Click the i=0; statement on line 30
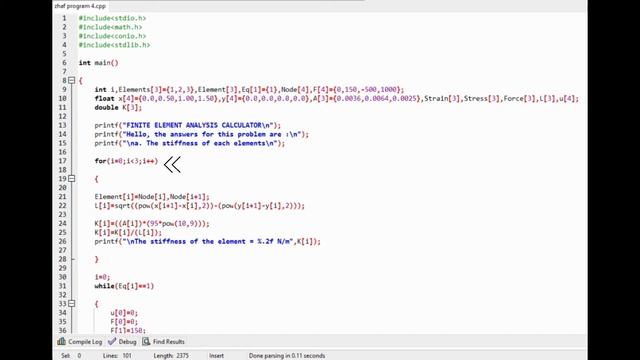 102,277
